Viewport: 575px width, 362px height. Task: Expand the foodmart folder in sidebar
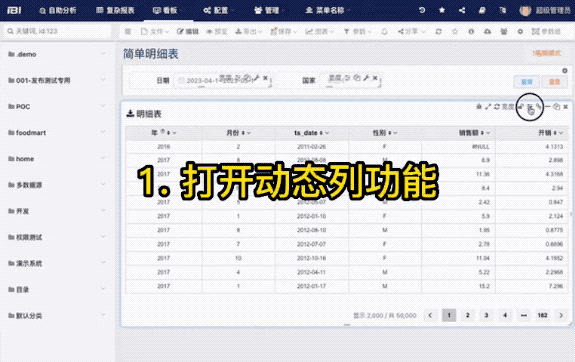[x=57, y=133]
